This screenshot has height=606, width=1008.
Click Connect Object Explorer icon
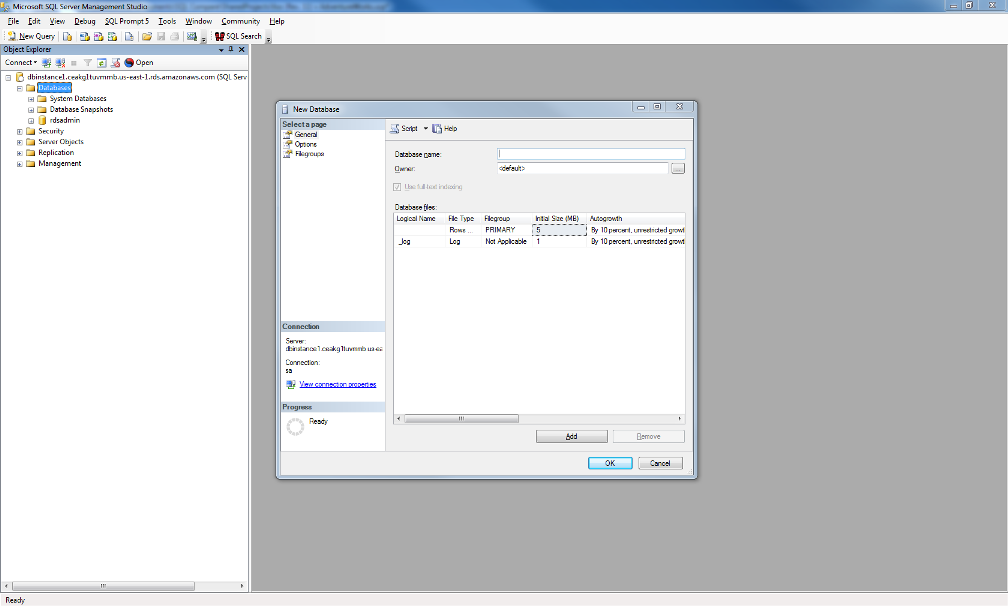click(x=46, y=63)
